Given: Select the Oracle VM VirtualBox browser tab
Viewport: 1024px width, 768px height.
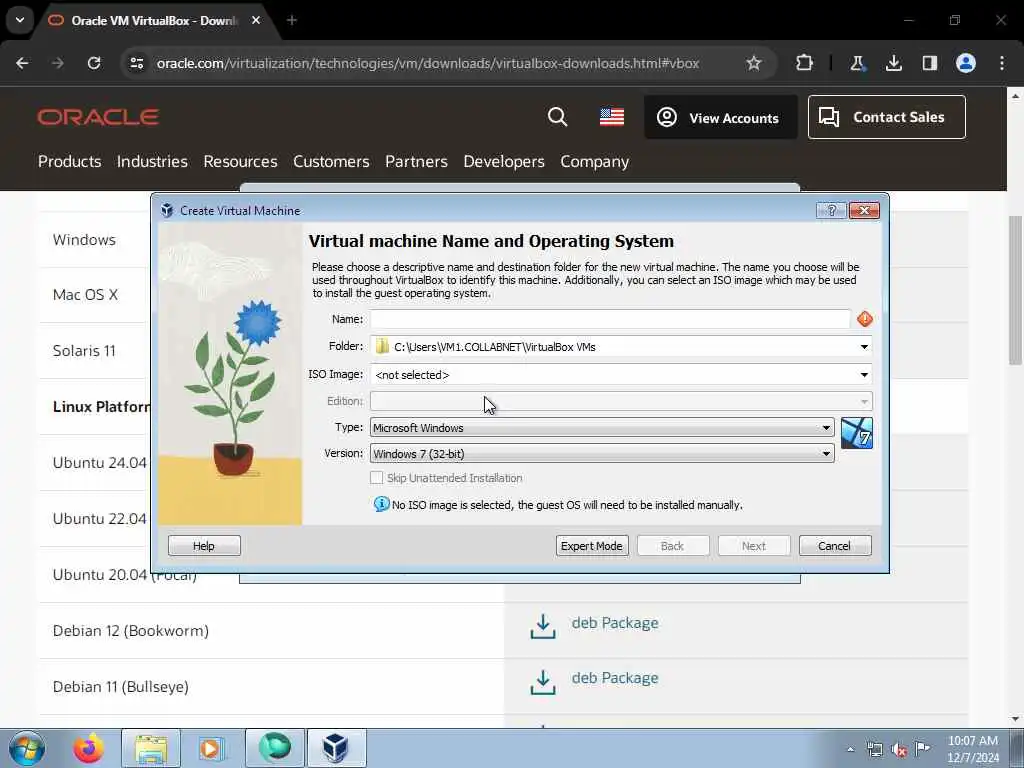Looking at the screenshot, I should click(x=153, y=21).
